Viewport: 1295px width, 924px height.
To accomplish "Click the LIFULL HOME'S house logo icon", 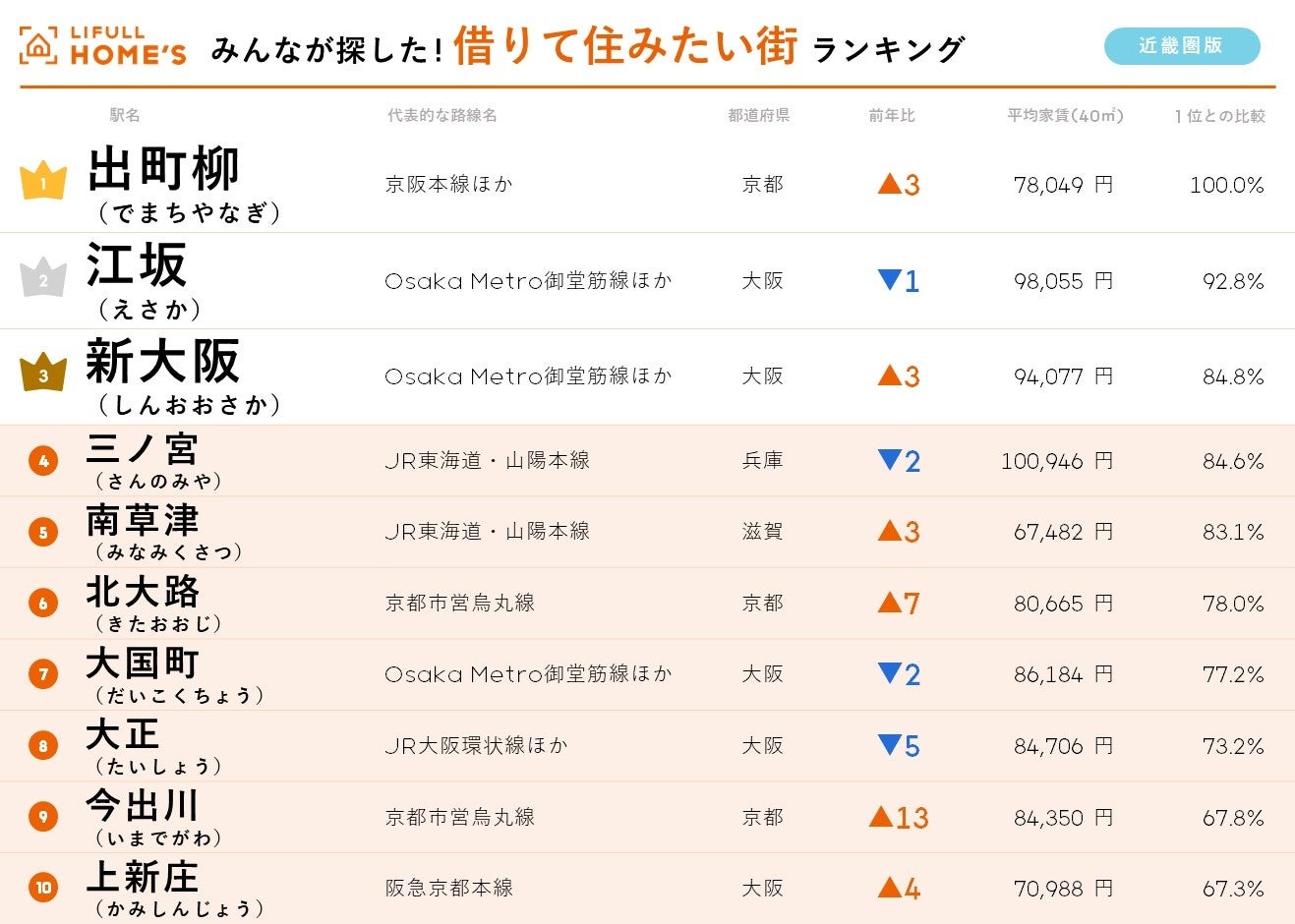I will [x=38, y=46].
